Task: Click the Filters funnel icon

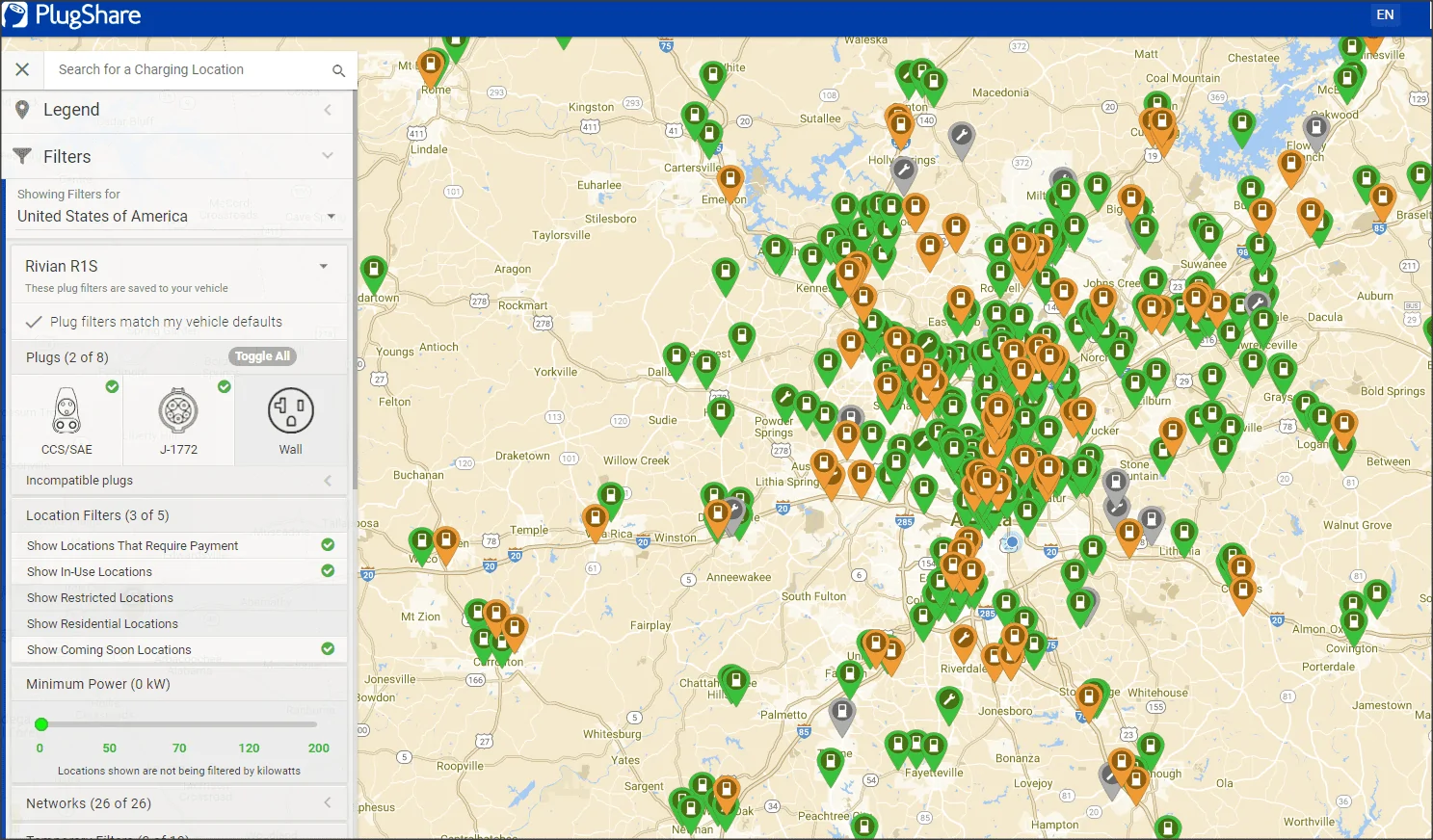Action: coord(22,156)
